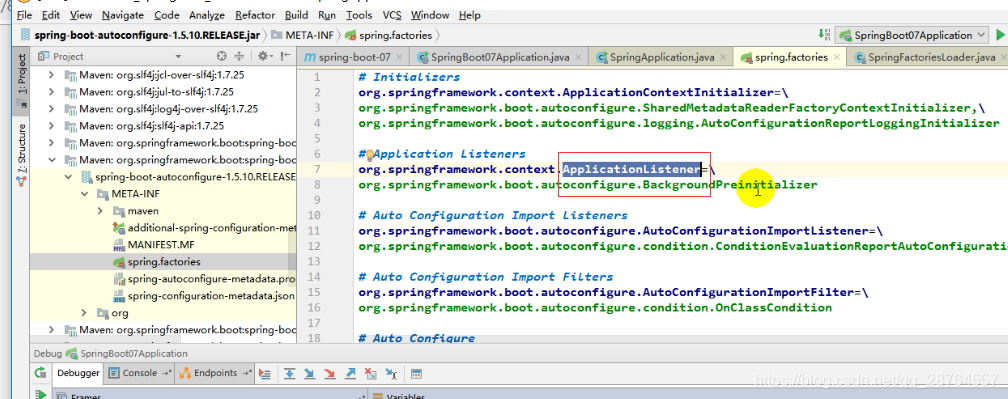Viewport: 1008px width, 399px height.
Task: Expand Maven: org.slf4j:jcl-over-slf4j:1.7.25 node
Action: [x=52, y=75]
